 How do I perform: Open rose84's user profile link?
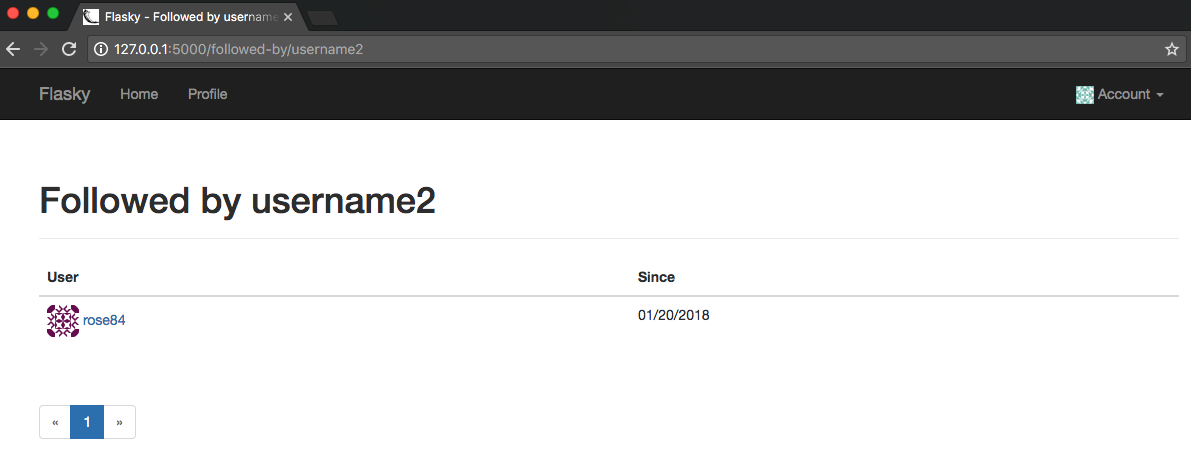pyautogui.click(x=104, y=321)
